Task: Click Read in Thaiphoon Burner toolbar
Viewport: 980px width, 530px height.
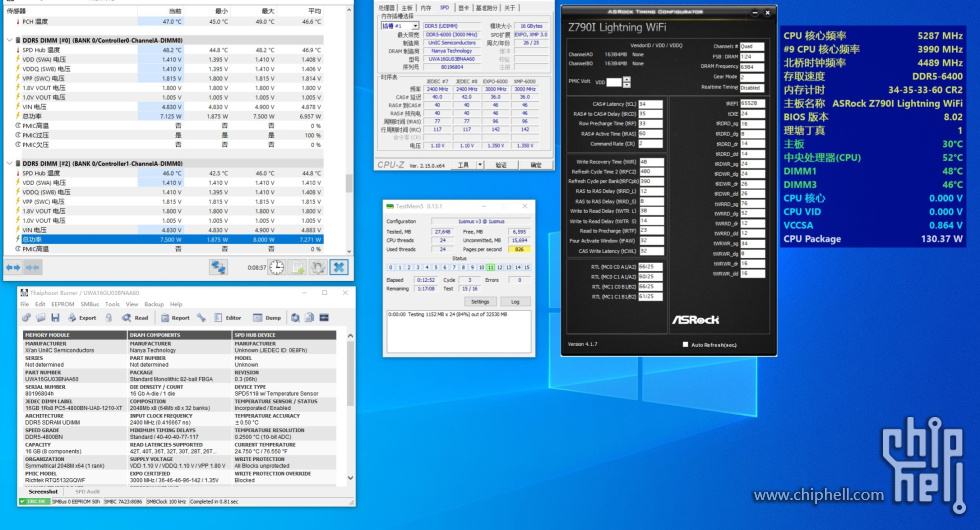Action: tap(136, 318)
